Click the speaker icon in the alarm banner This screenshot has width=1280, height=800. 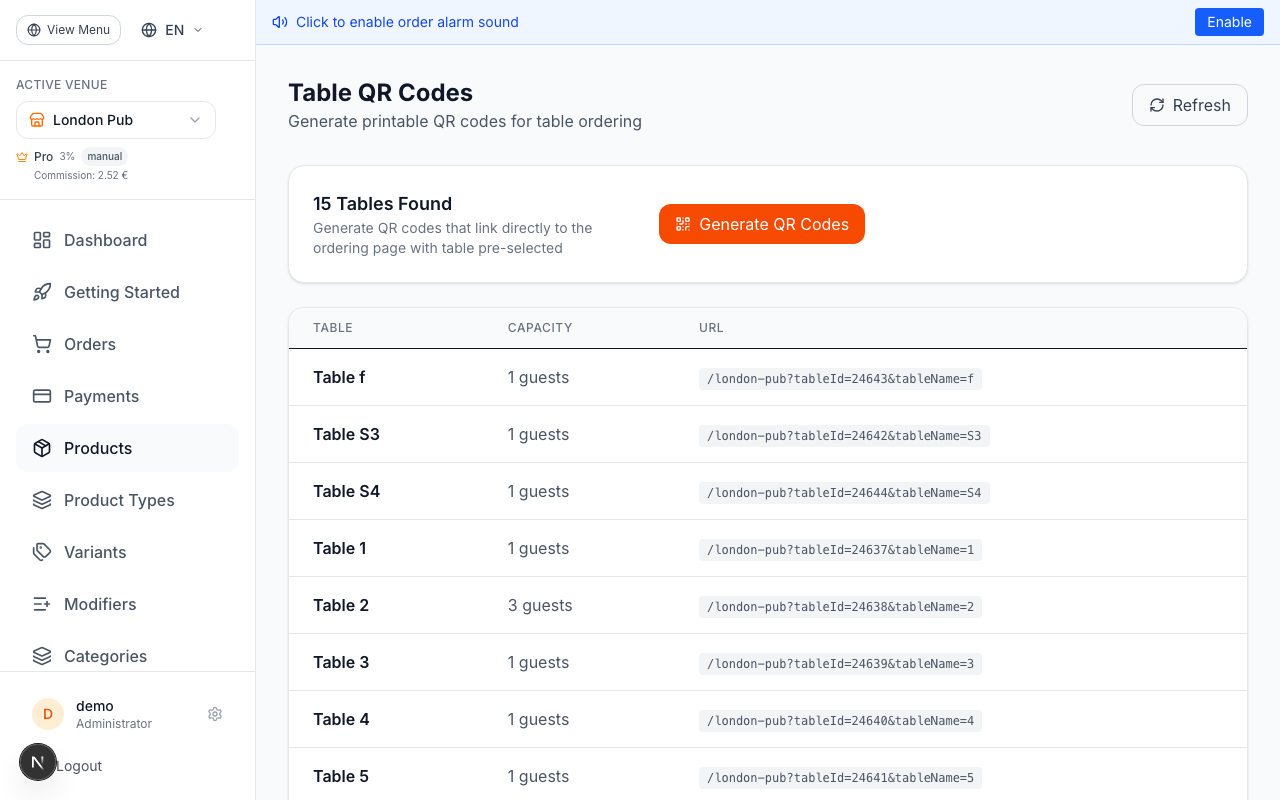[280, 21]
